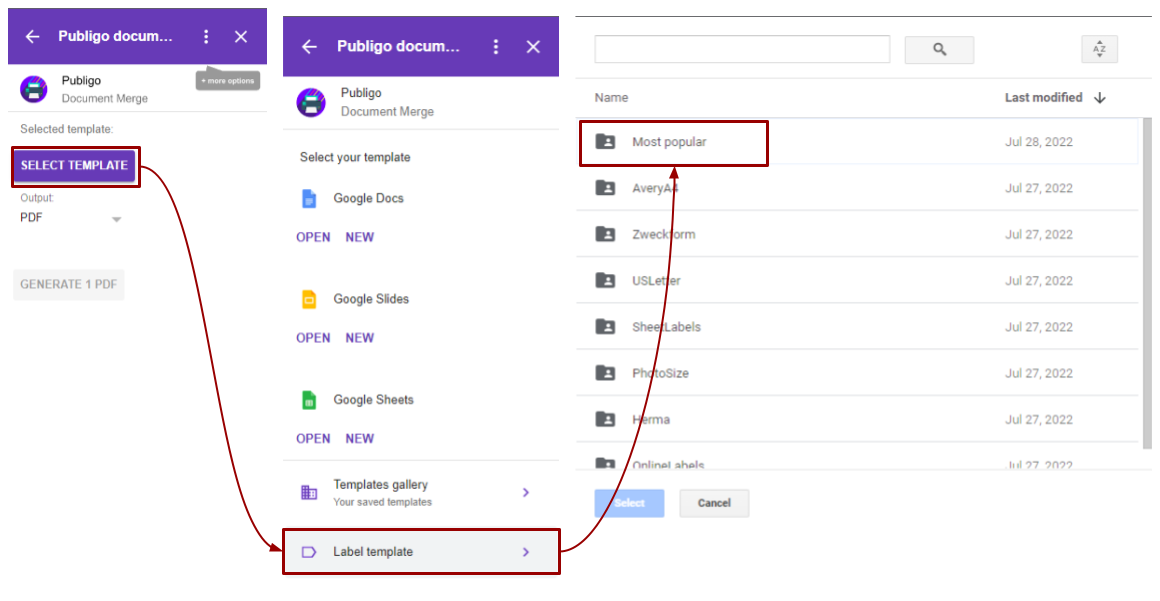
Task: Sort by Name column header
Action: coord(611,98)
